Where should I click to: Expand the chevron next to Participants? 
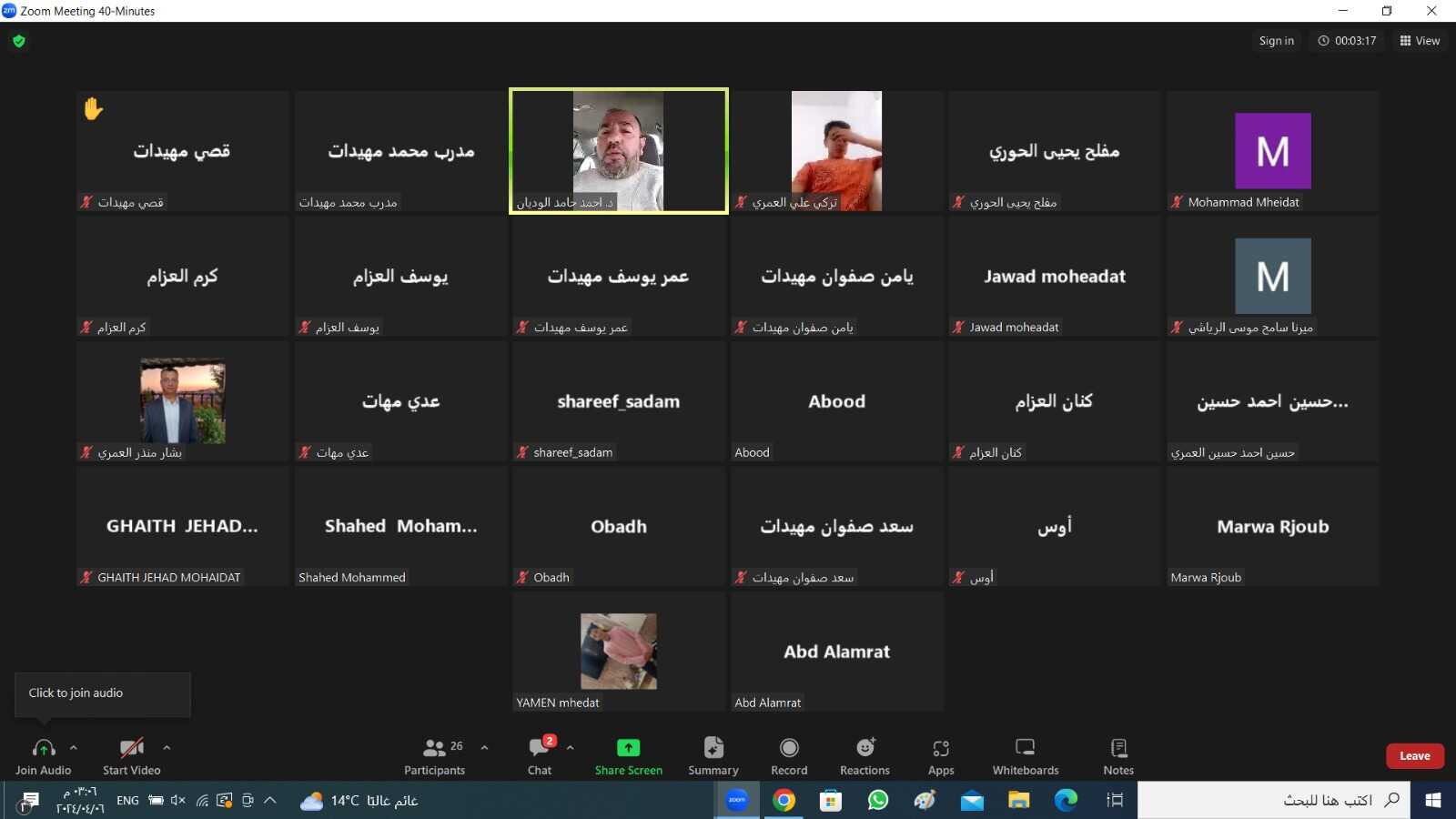point(484,748)
